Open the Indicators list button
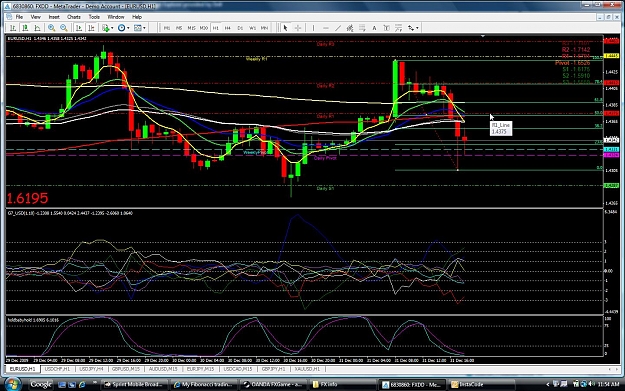This screenshot has height=391, width=625. click(105, 28)
